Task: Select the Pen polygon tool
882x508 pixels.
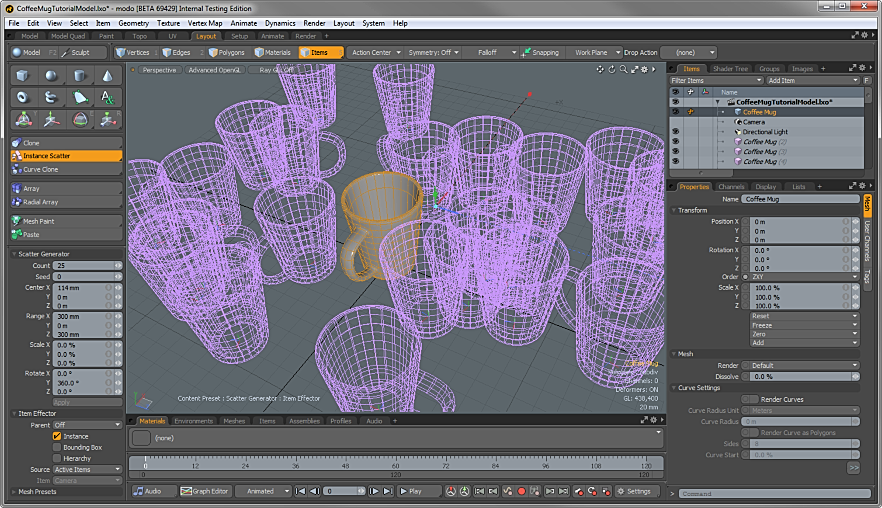Action: pos(80,97)
